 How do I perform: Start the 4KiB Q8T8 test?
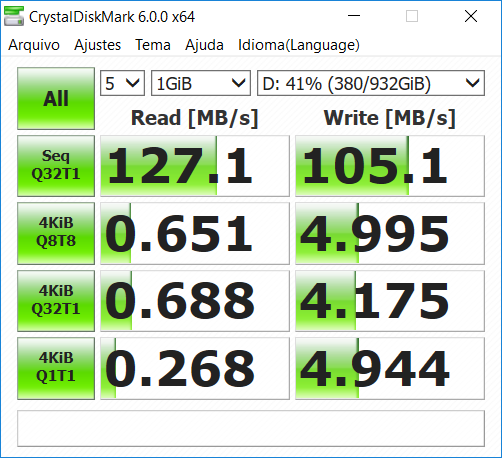pos(56,233)
